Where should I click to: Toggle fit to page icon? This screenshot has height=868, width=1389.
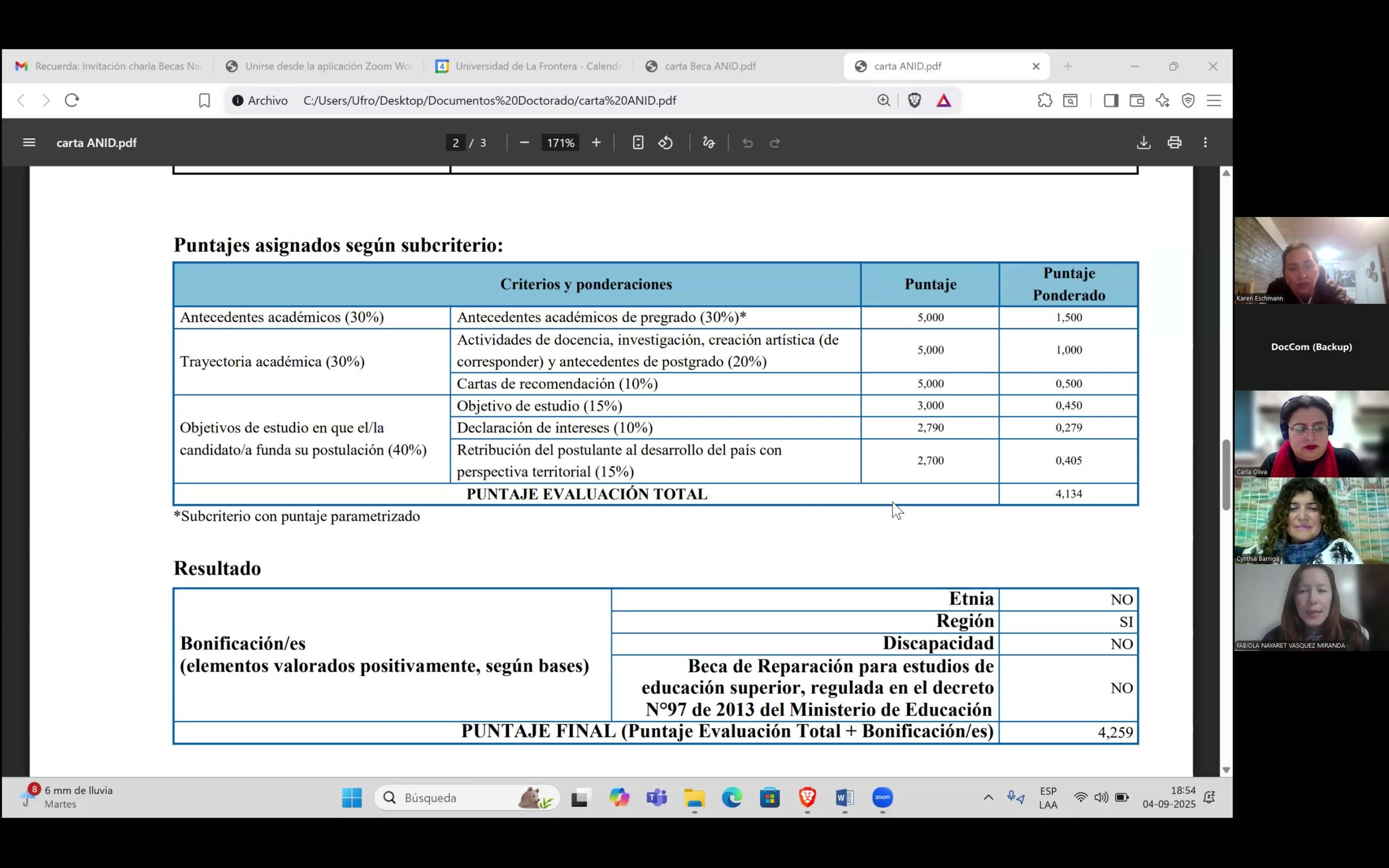(638, 142)
